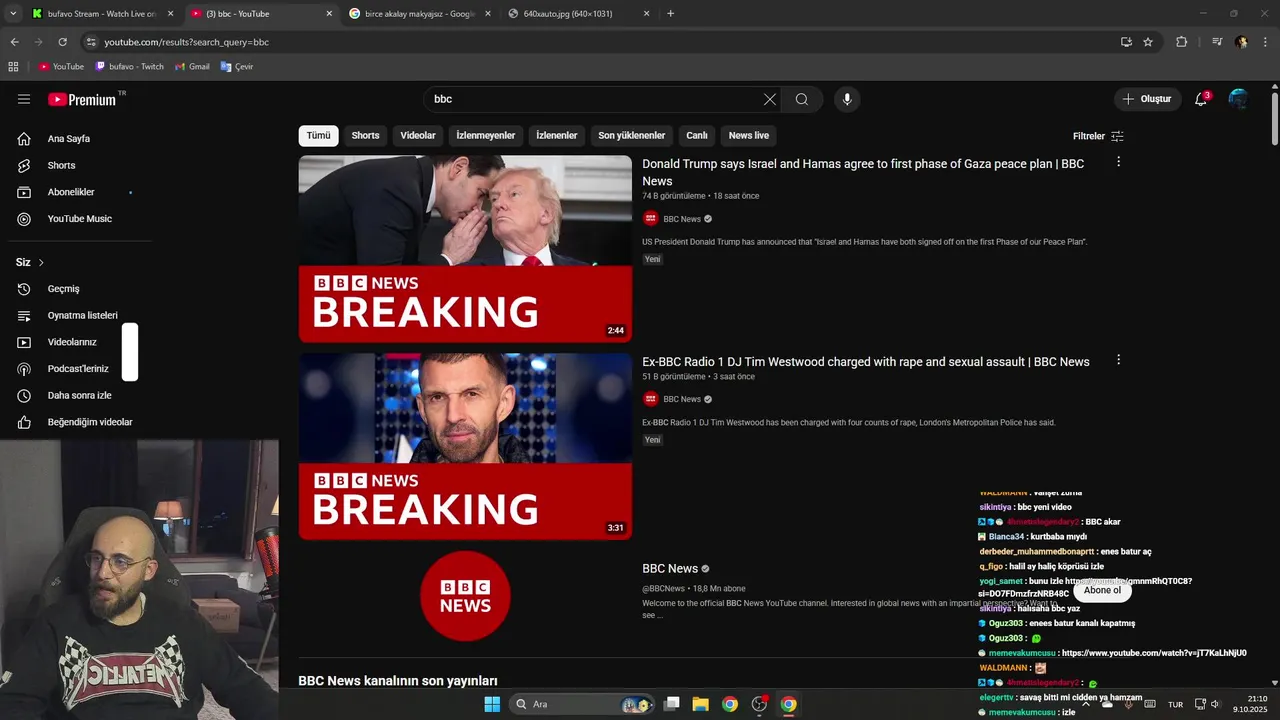This screenshot has height=720, width=1280.
Task: Go back in browser history
Action: pyautogui.click(x=14, y=42)
